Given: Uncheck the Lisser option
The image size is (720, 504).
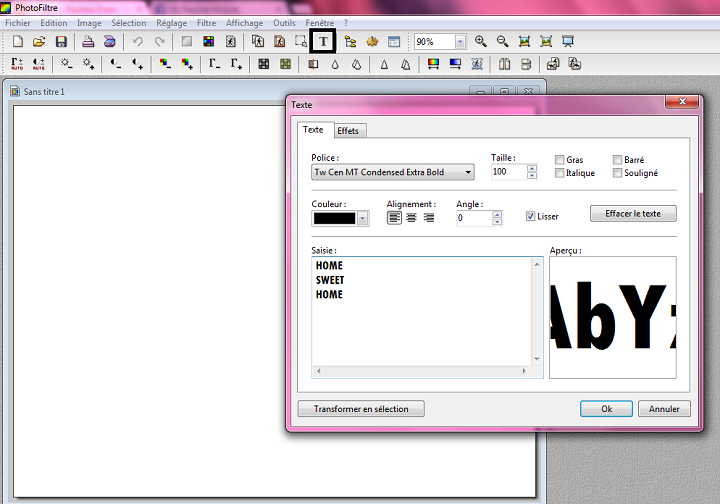Looking at the screenshot, I should point(531,216).
